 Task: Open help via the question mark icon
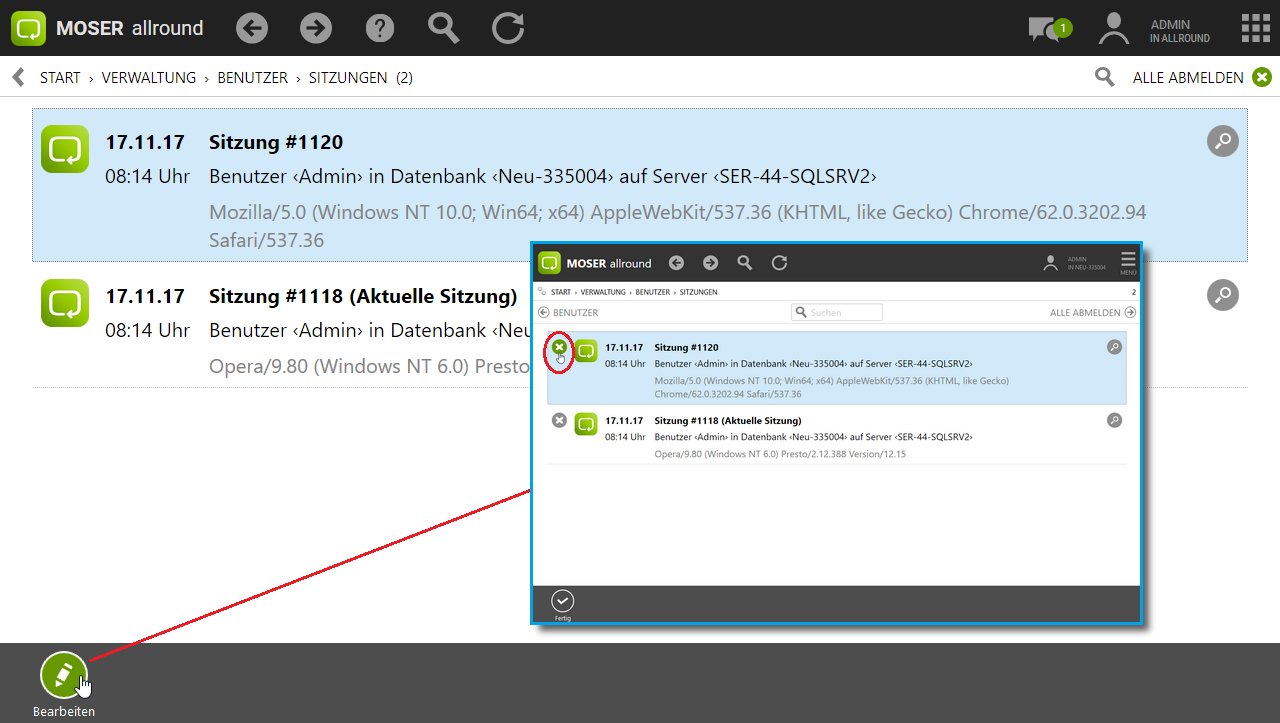click(x=380, y=28)
